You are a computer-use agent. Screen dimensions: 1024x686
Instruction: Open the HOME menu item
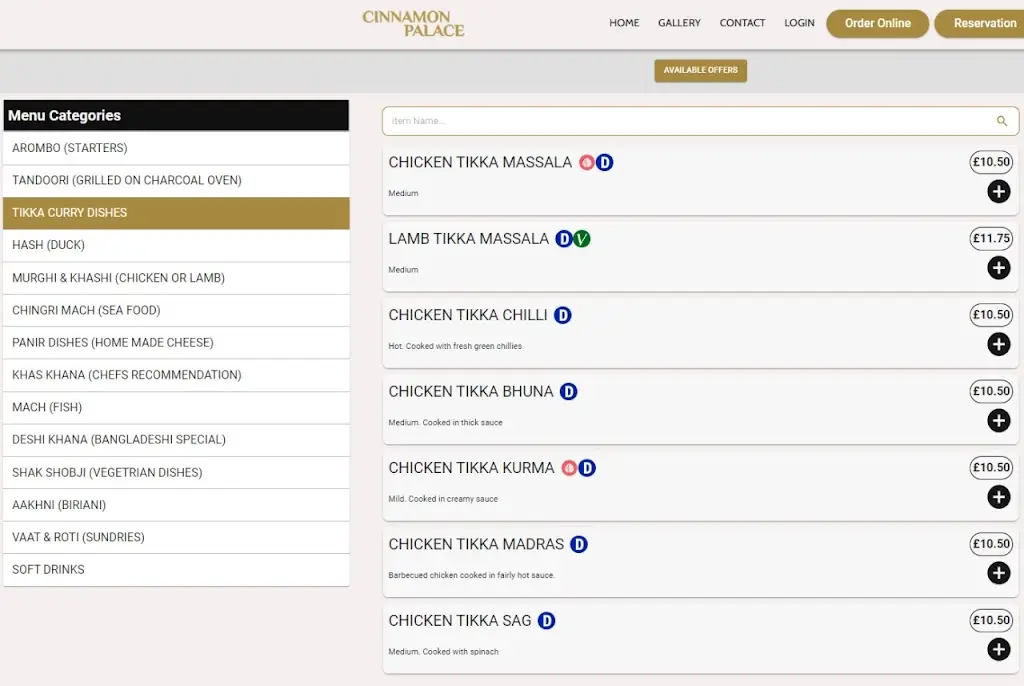[x=624, y=22]
